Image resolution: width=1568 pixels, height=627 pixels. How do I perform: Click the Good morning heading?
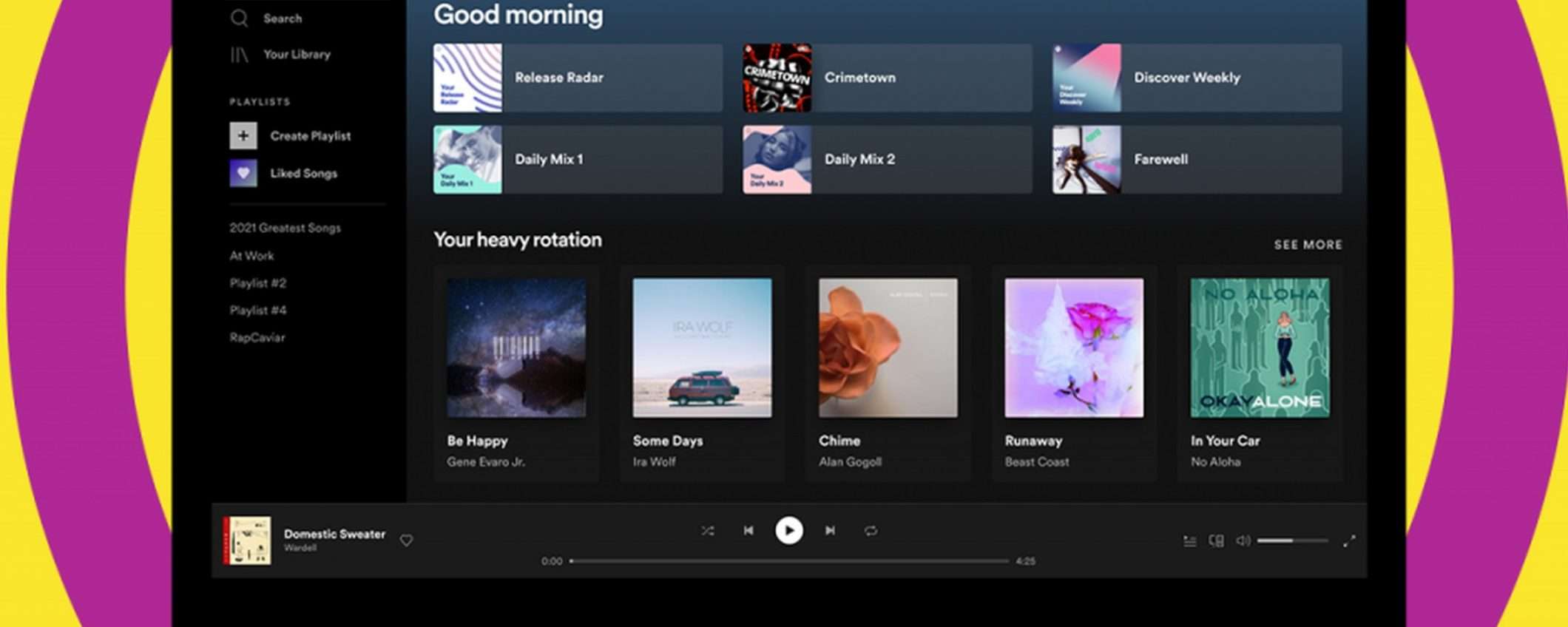[x=518, y=15]
